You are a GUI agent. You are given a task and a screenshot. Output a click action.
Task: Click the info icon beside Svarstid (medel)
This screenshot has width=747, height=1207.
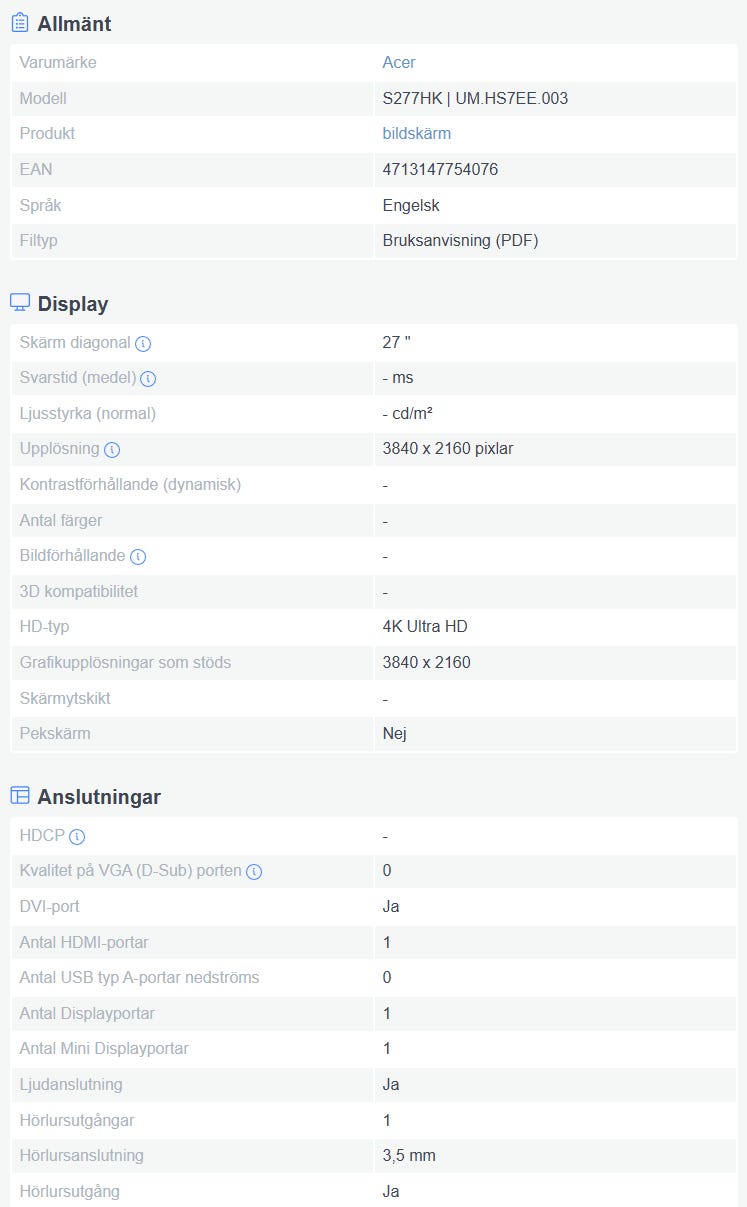pyautogui.click(x=148, y=379)
